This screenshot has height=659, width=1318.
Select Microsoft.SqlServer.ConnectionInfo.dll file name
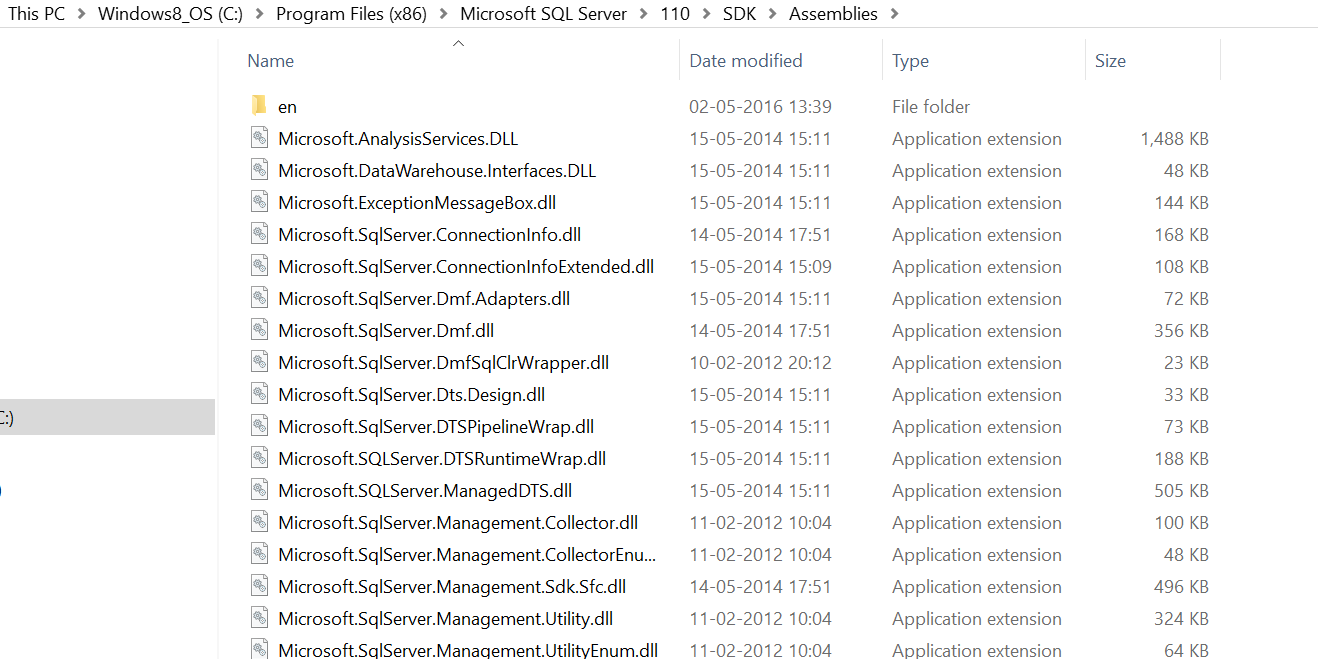[x=429, y=235]
